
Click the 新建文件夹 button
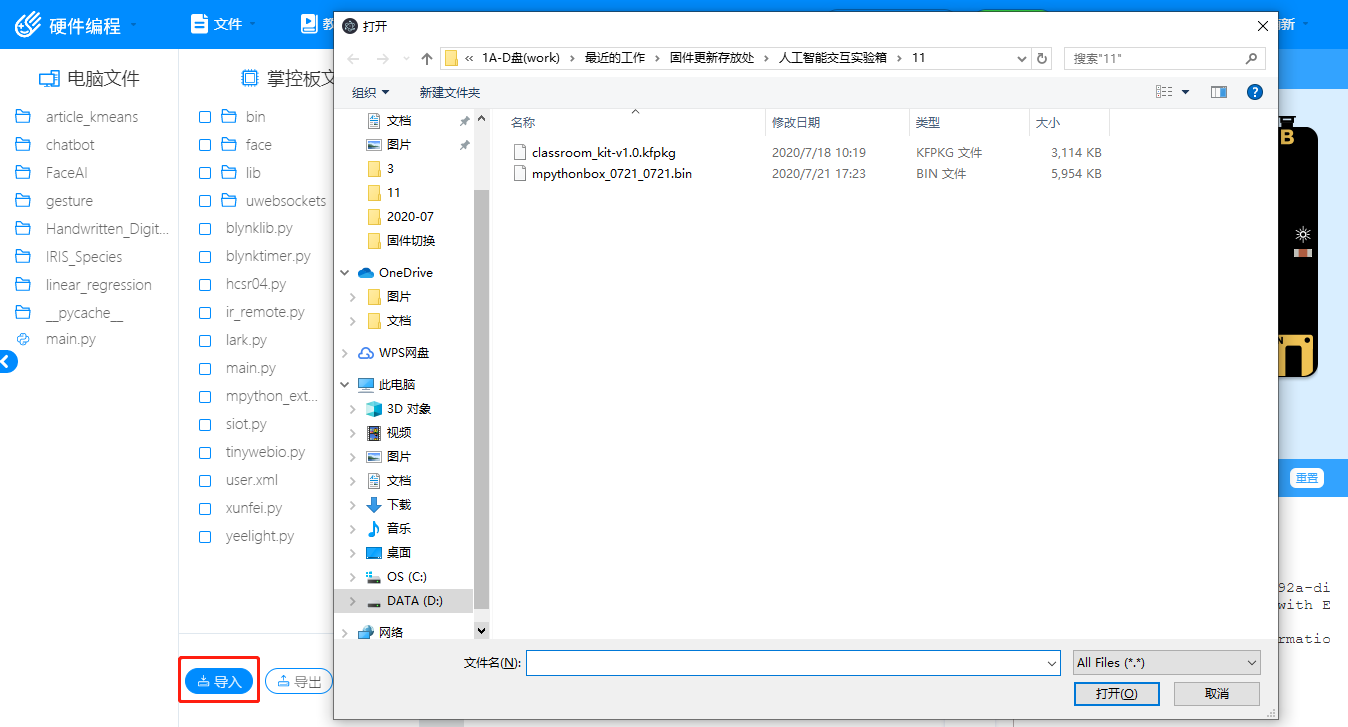pyautogui.click(x=450, y=92)
